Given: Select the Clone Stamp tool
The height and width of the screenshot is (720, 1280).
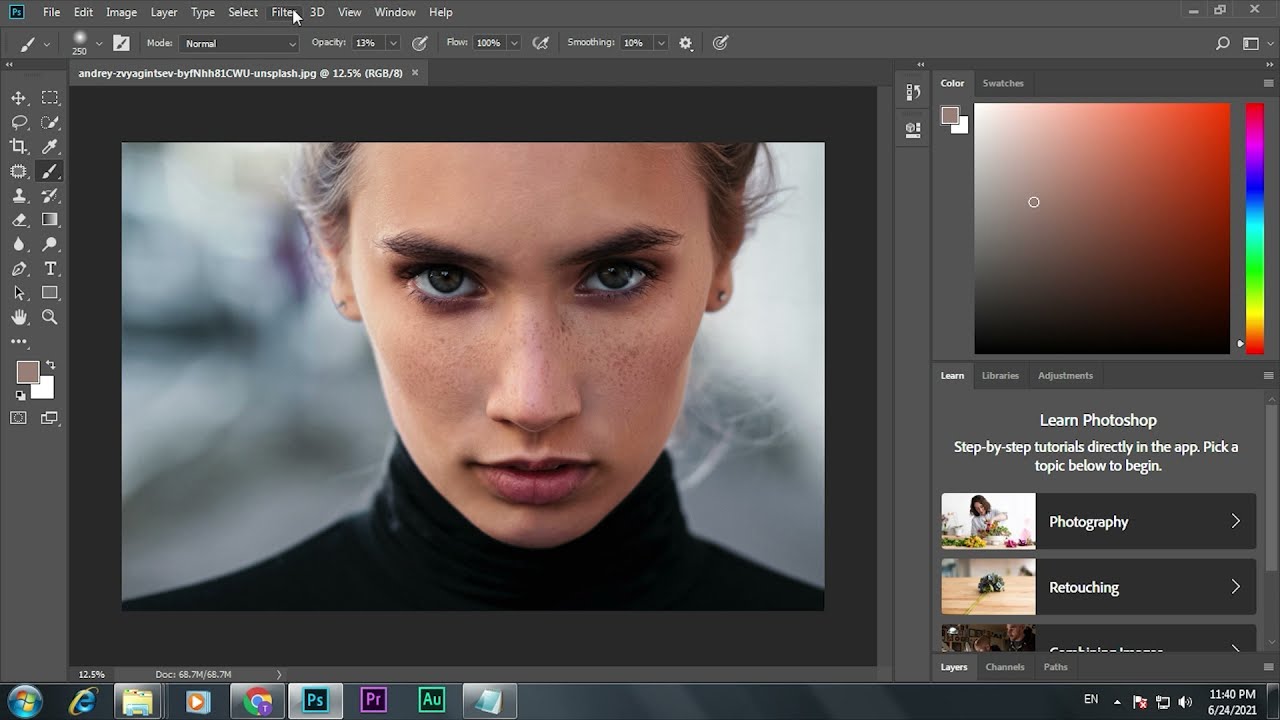Looking at the screenshot, I should click(x=19, y=196).
